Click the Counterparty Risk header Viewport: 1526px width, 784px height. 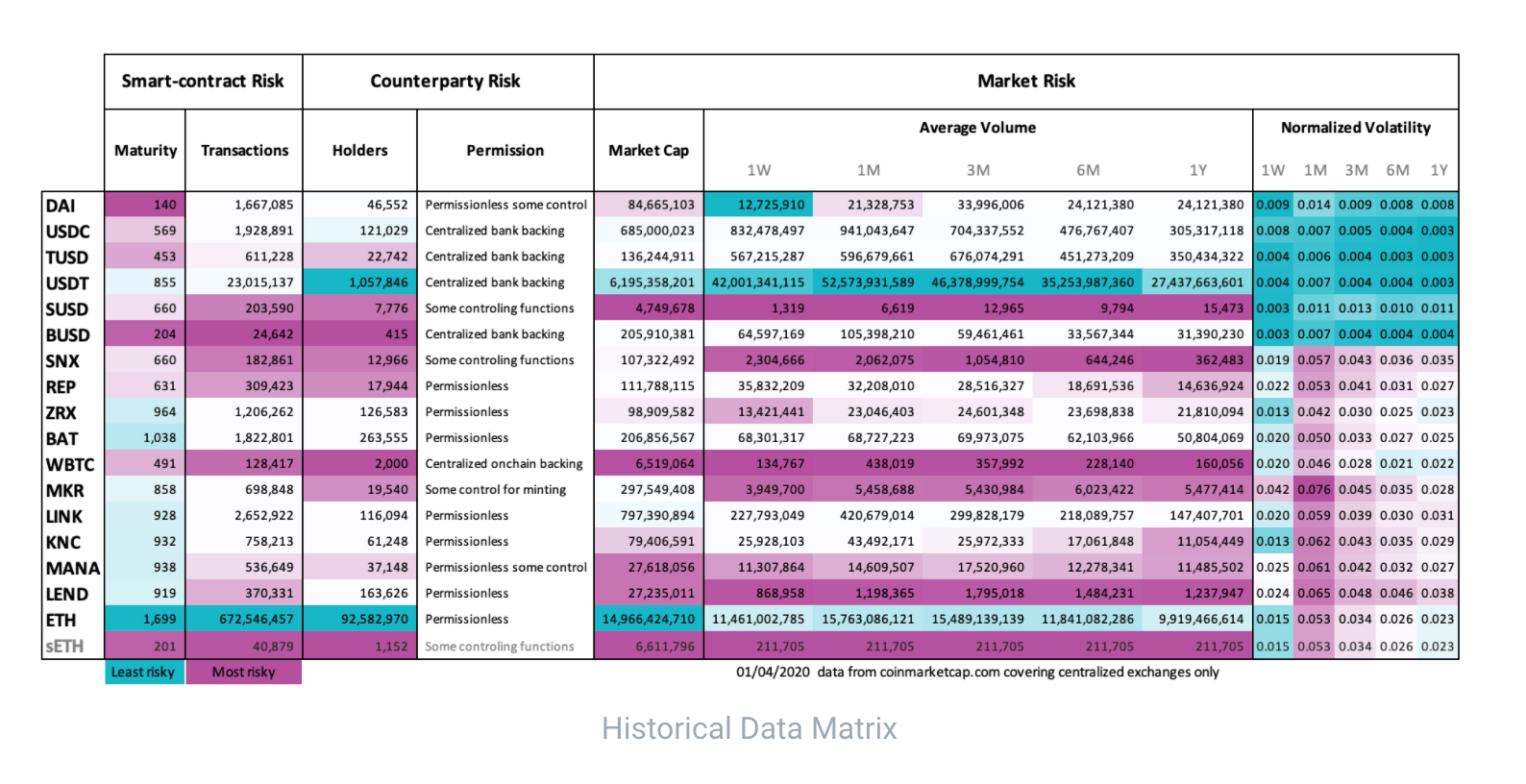pos(445,82)
